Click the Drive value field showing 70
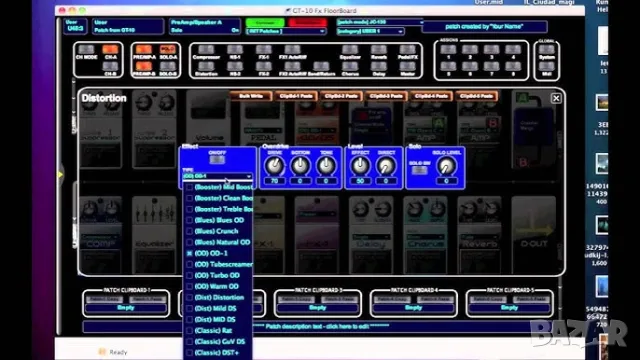Viewport: 640px width, 360px height. pos(274,180)
